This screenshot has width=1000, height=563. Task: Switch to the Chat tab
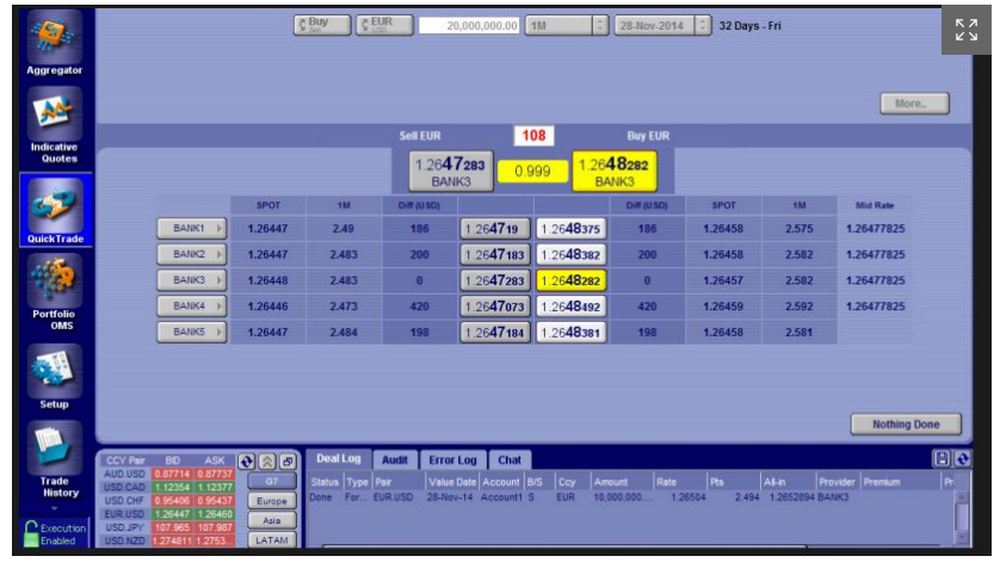tap(509, 460)
